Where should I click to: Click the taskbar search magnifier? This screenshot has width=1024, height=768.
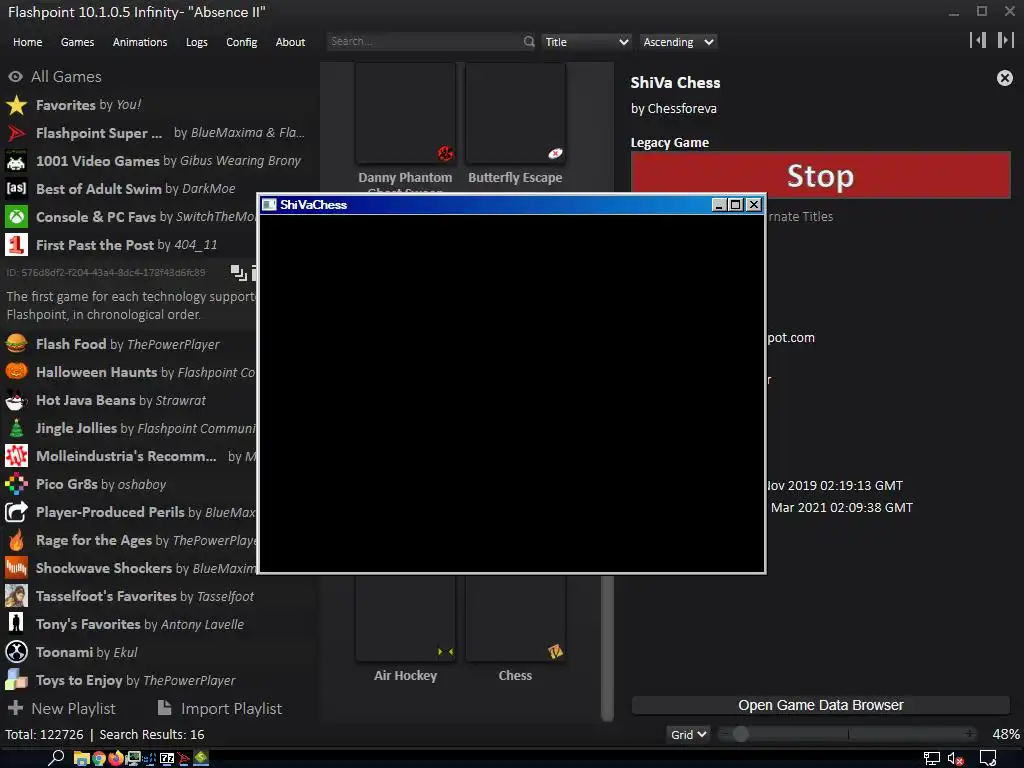point(56,758)
